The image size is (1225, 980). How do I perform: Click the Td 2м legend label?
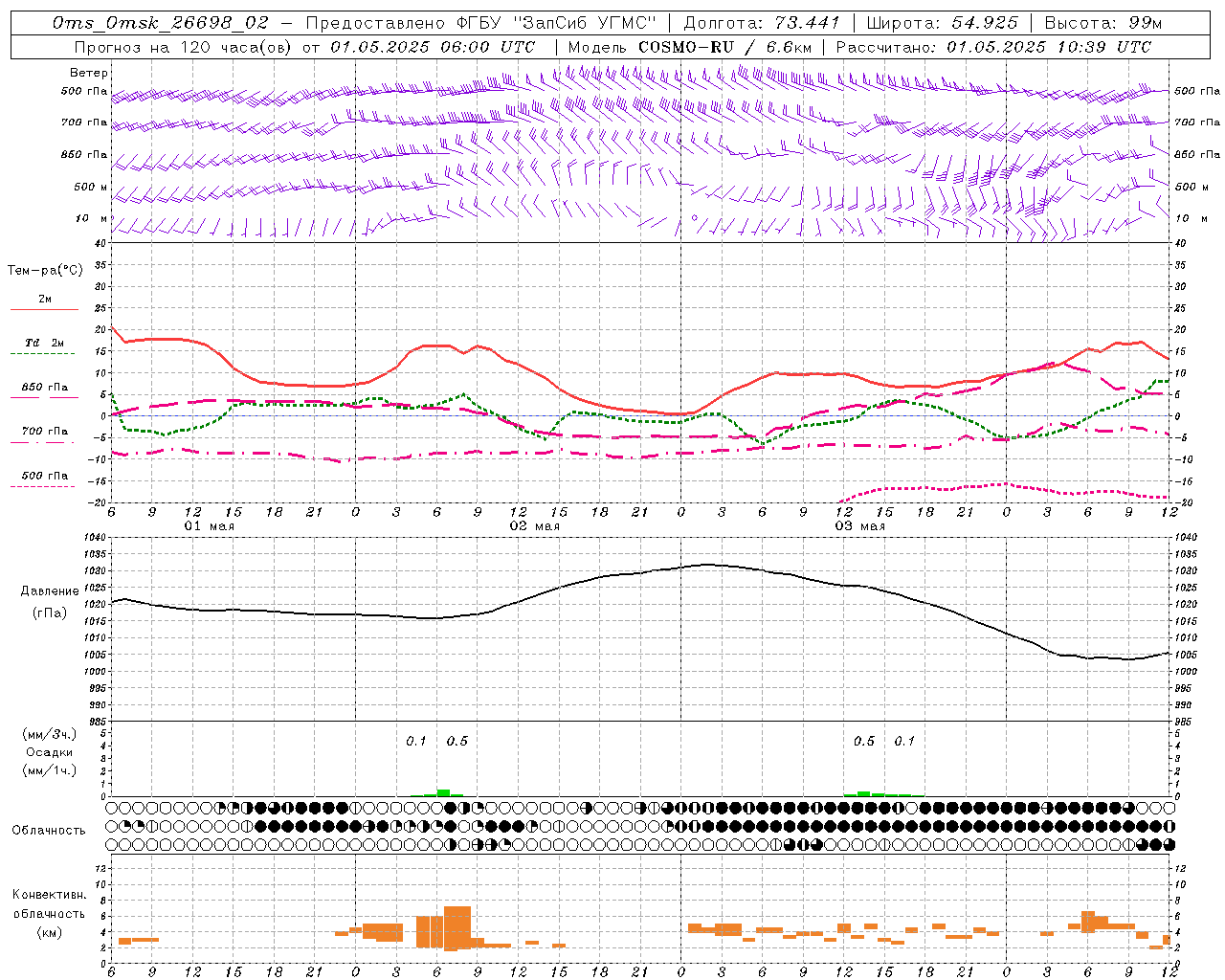[x=45, y=343]
